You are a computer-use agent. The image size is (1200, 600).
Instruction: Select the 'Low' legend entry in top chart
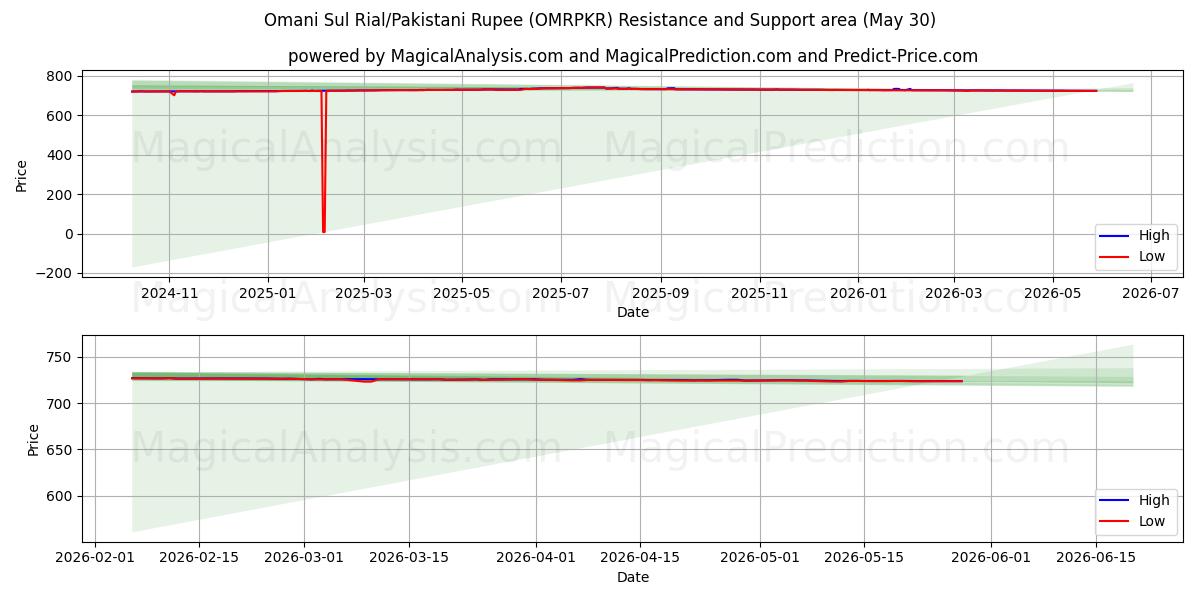coord(1135,256)
